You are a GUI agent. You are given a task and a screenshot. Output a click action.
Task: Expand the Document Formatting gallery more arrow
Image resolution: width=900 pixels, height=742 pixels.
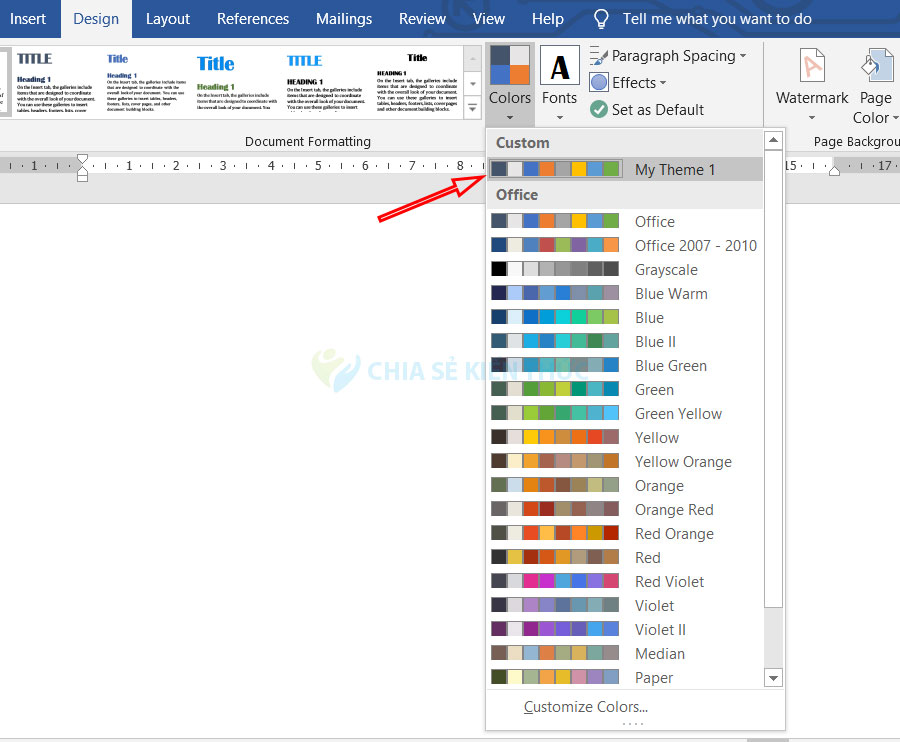click(473, 109)
